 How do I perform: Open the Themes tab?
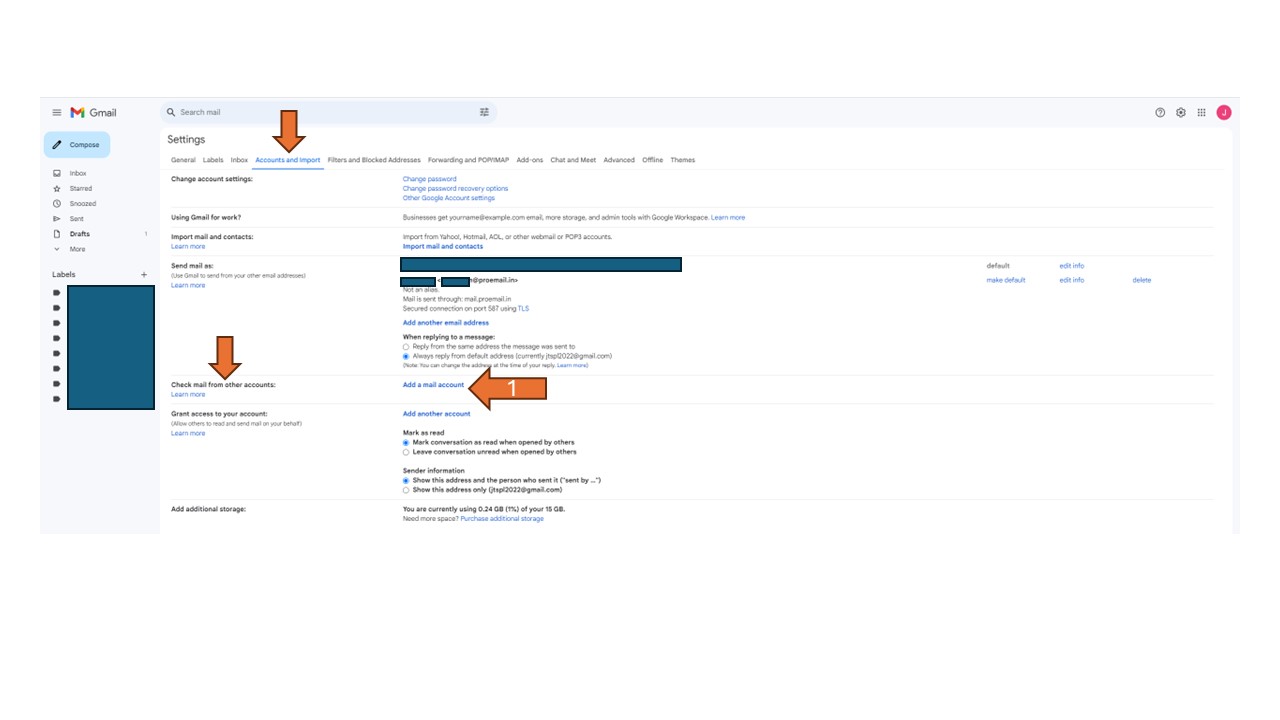[683, 160]
